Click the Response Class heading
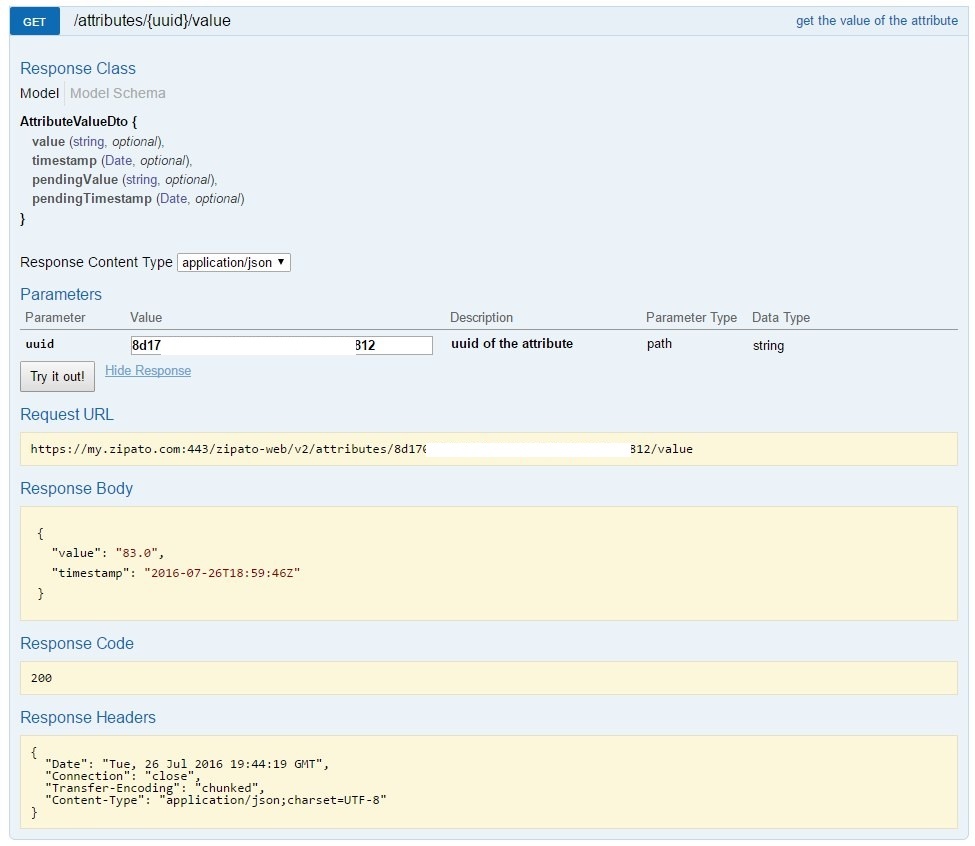This screenshot has width=975, height=846. click(78, 68)
